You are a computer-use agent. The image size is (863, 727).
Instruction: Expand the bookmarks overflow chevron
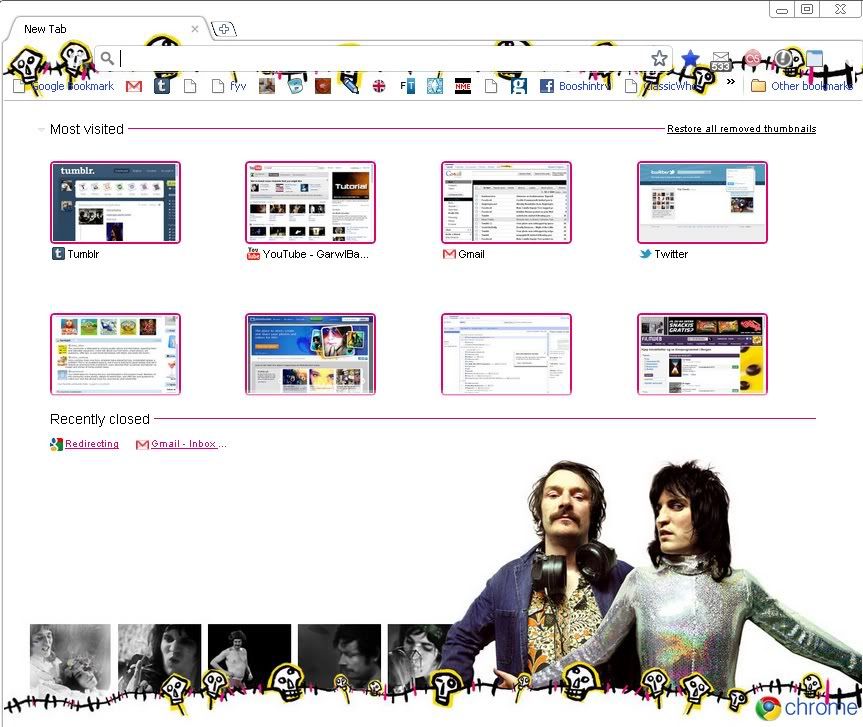(x=731, y=82)
